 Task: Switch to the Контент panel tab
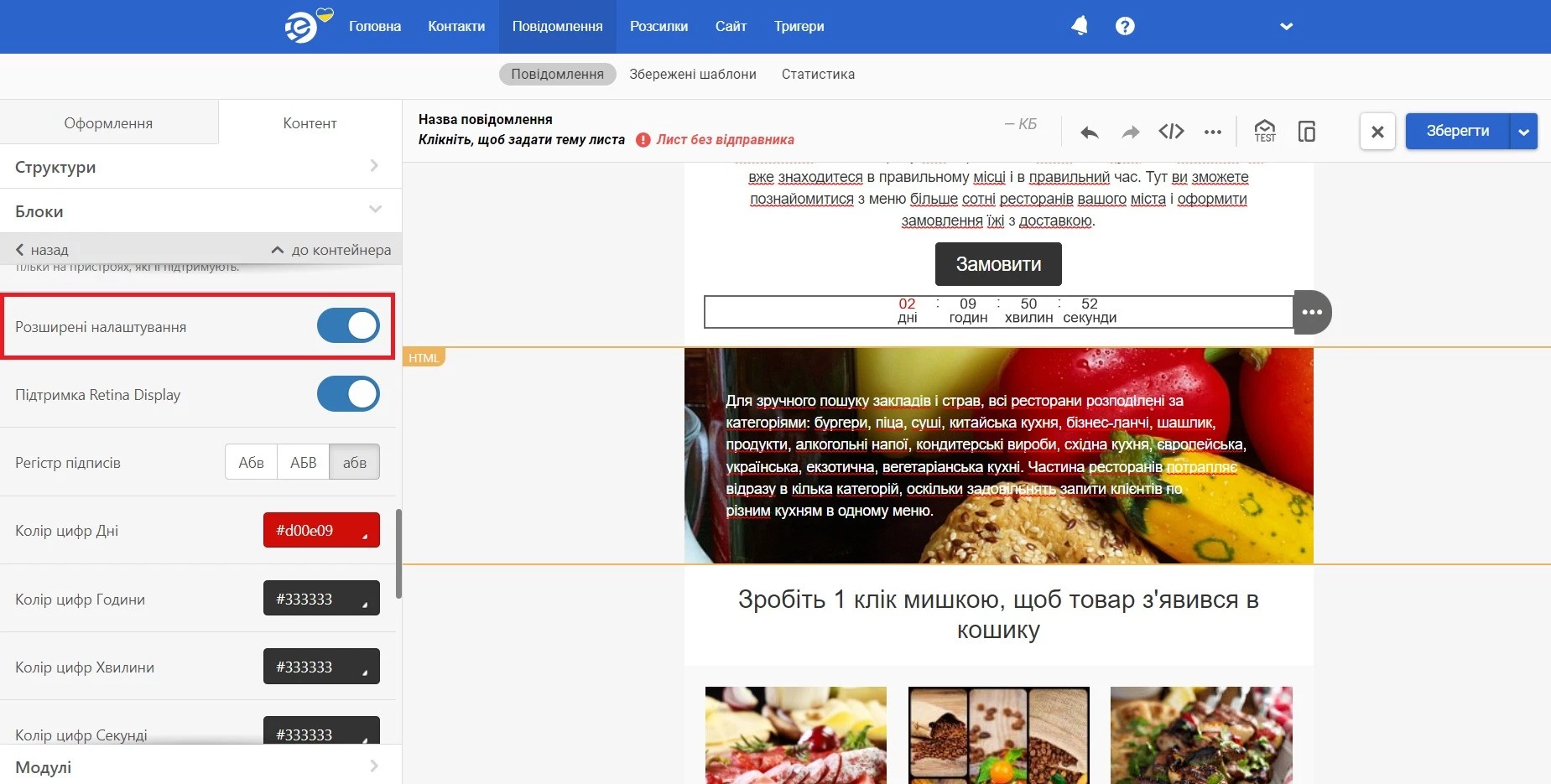pos(310,122)
